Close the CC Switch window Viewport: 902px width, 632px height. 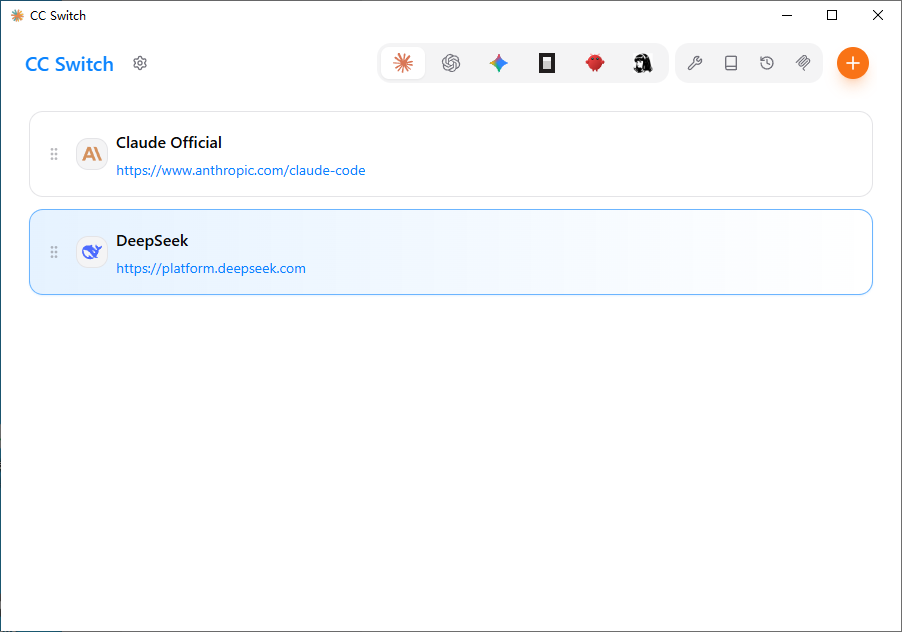coord(878,16)
